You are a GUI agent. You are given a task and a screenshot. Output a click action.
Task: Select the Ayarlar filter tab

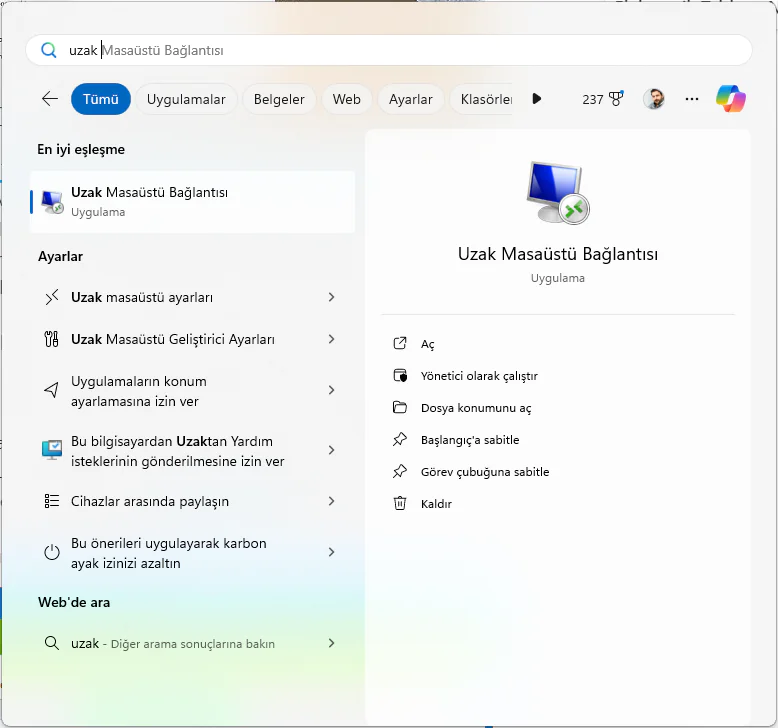tap(410, 99)
